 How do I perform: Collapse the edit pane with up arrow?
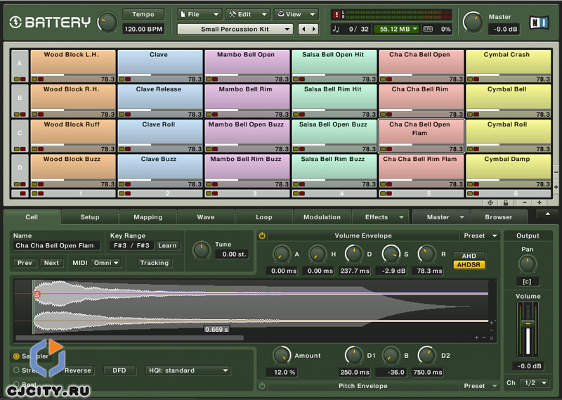pos(547,214)
